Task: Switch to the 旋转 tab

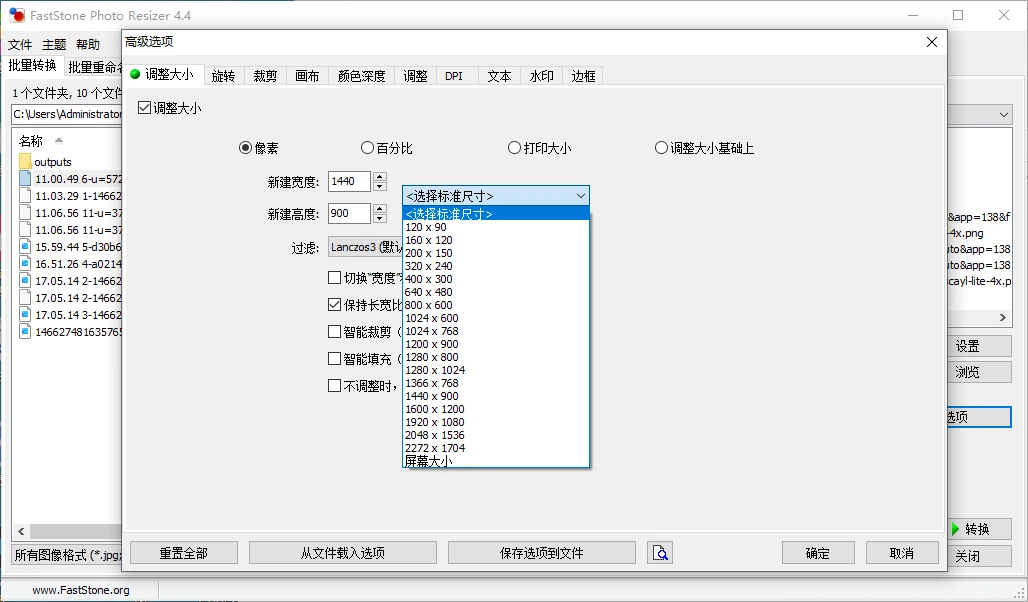Action: (223, 75)
